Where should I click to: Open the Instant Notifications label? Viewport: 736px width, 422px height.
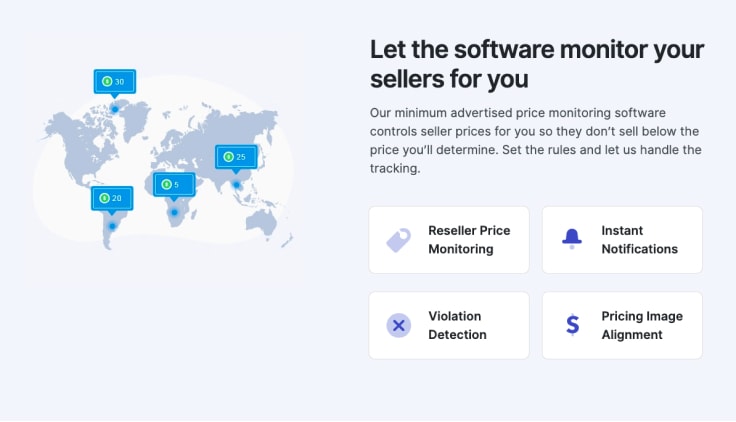(639, 240)
